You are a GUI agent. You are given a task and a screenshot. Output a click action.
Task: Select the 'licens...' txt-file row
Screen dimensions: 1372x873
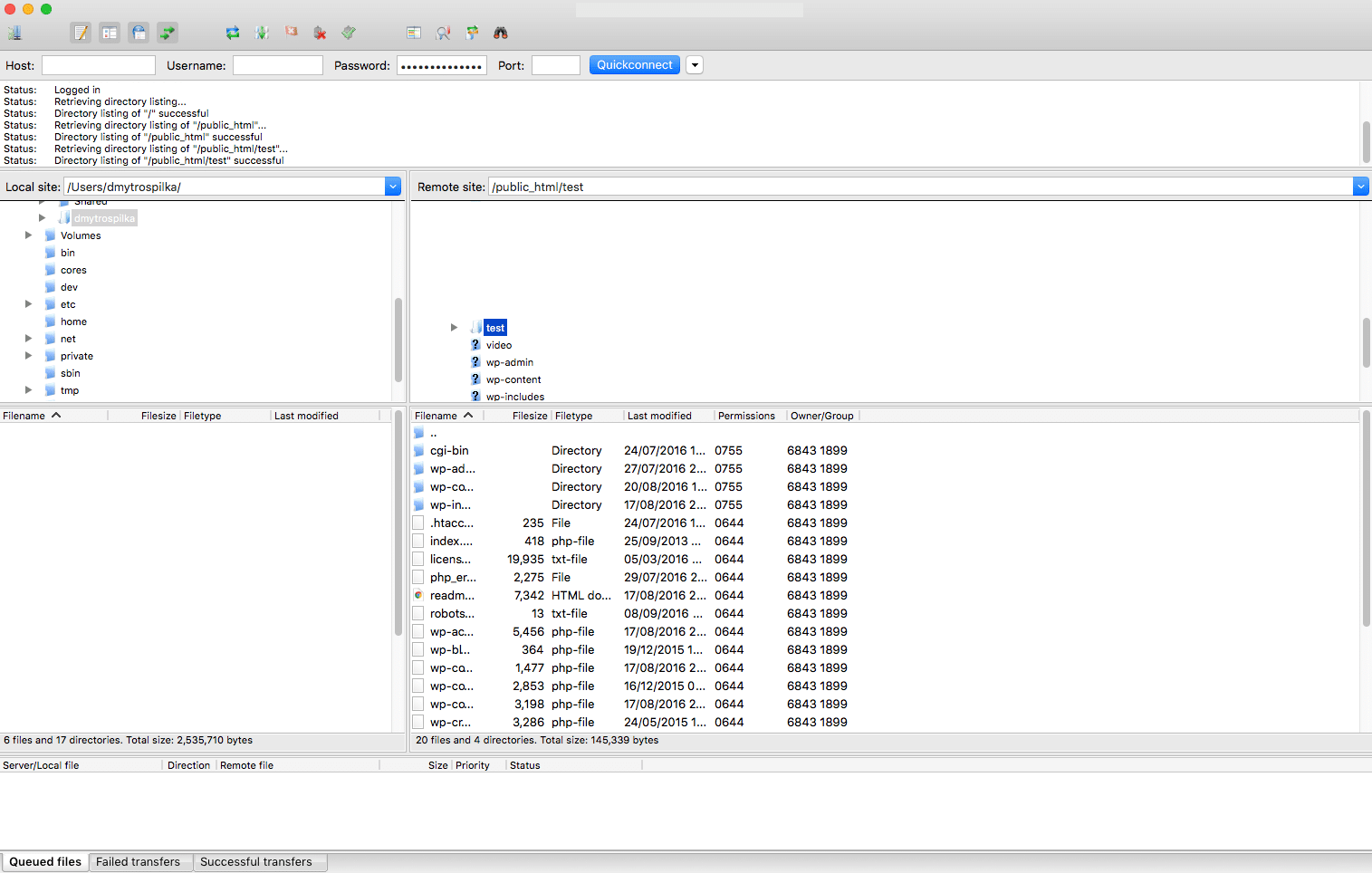point(885,559)
